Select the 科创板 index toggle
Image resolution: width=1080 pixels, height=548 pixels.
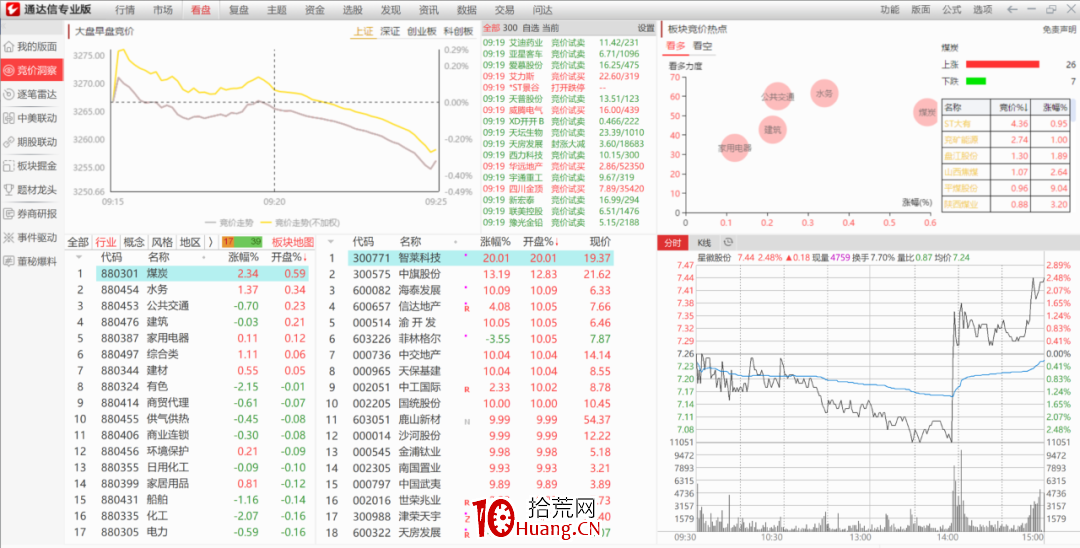point(458,31)
